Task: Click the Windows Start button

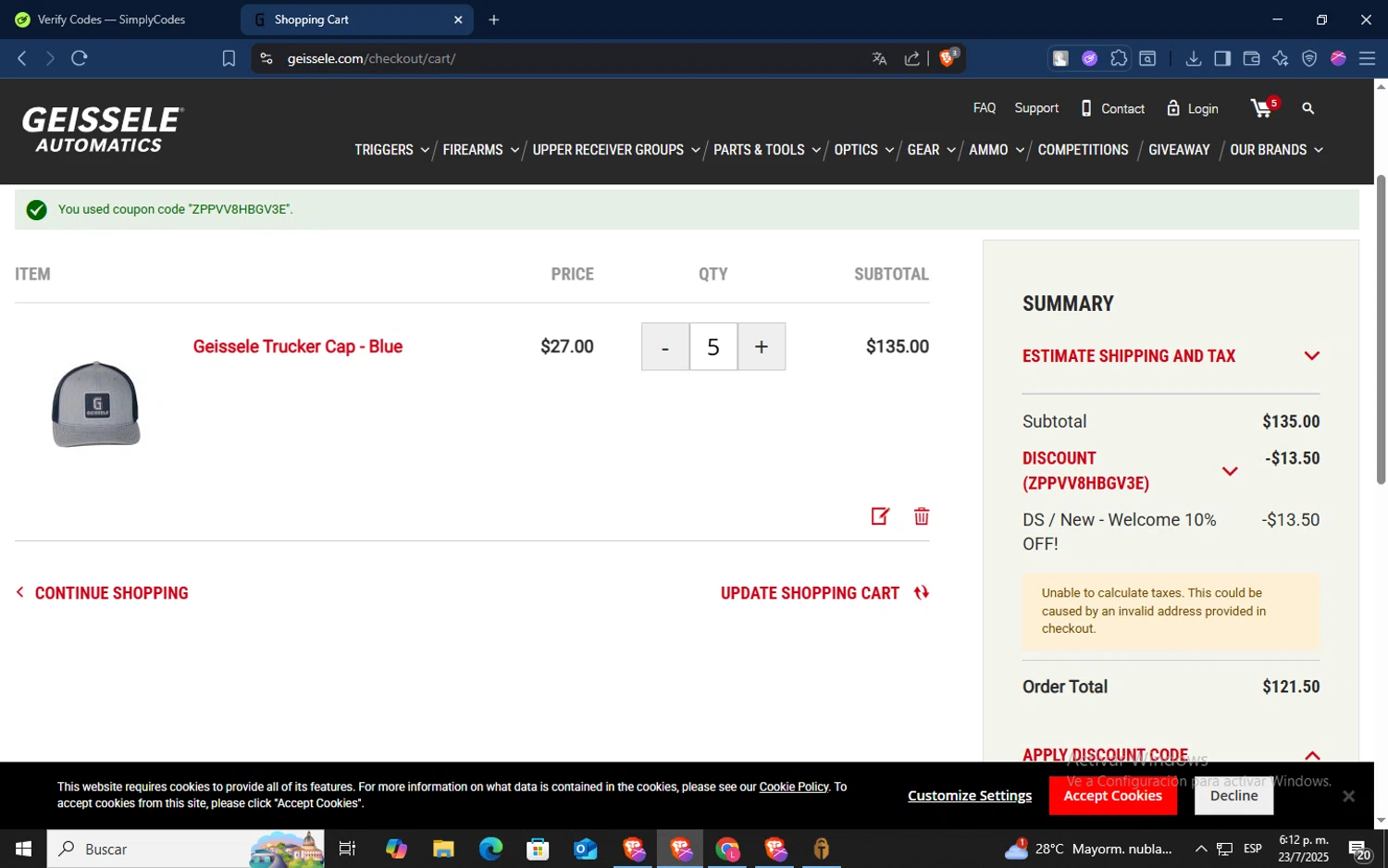Action: pos(23,849)
